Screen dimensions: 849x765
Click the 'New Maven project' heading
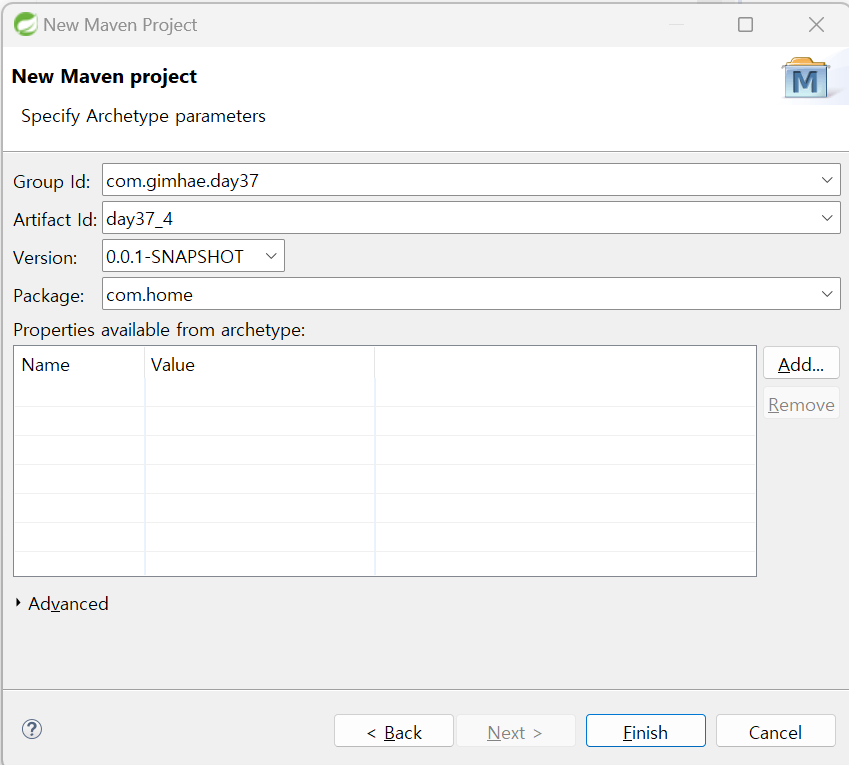(x=104, y=76)
